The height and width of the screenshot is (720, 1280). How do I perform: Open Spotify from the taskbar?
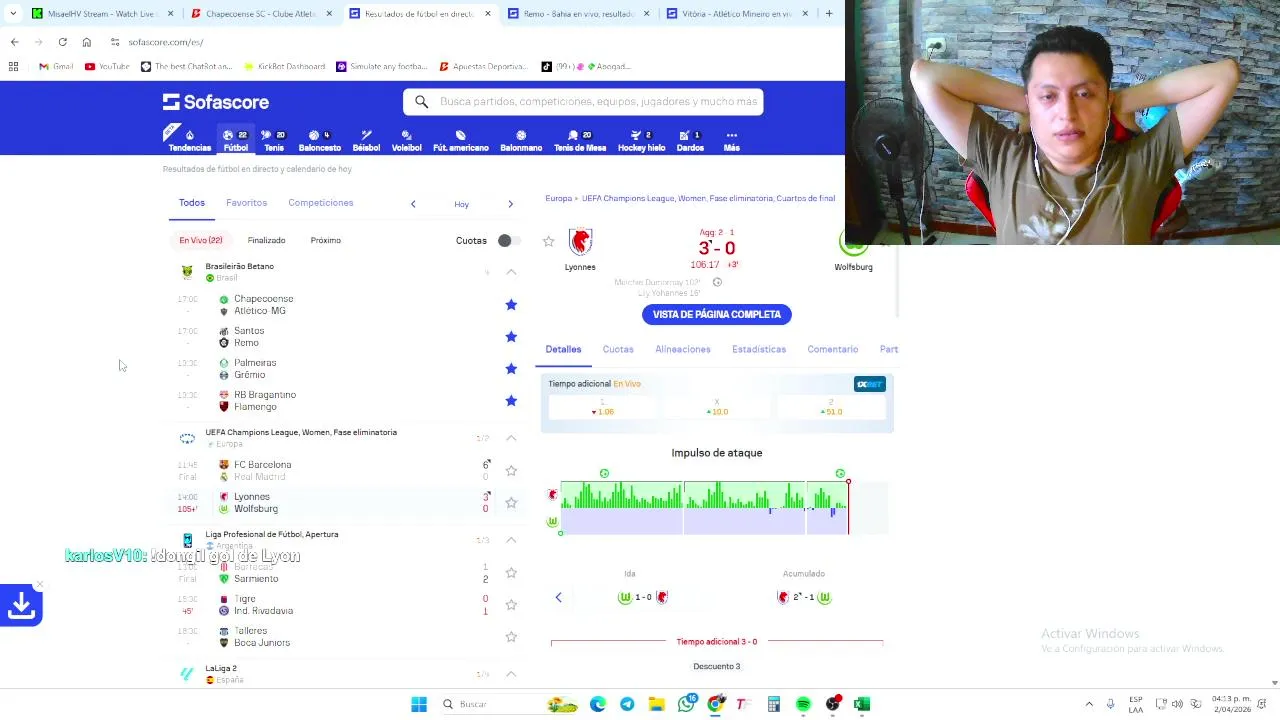(x=803, y=704)
